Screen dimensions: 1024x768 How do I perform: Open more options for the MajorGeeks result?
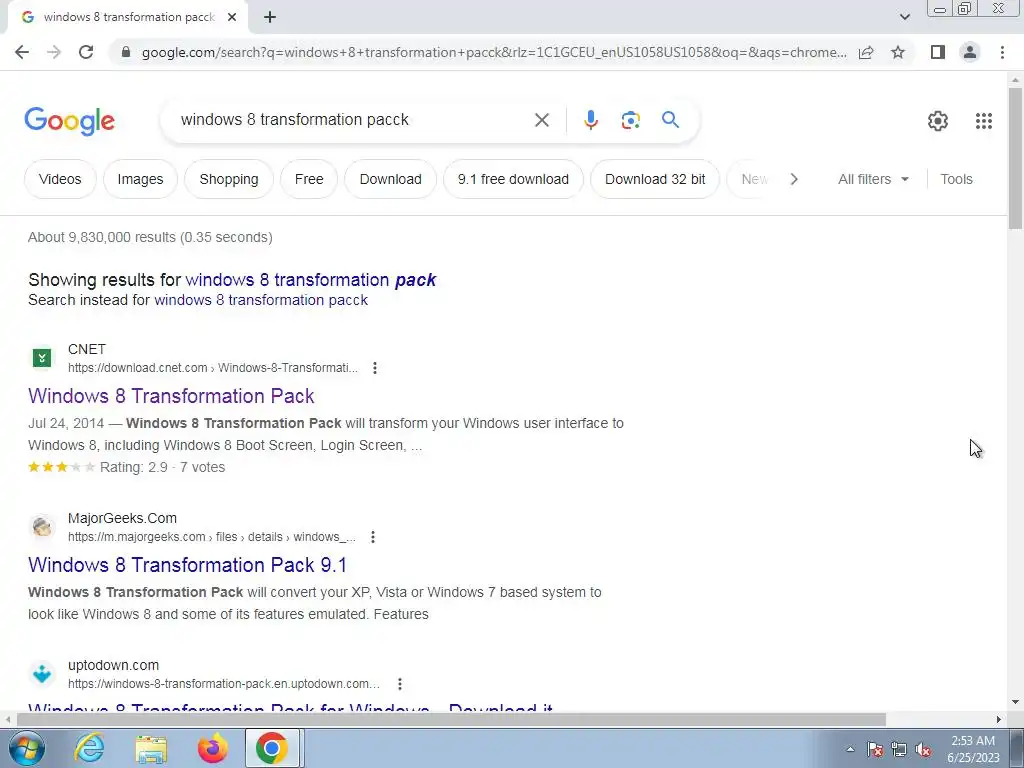(x=373, y=537)
